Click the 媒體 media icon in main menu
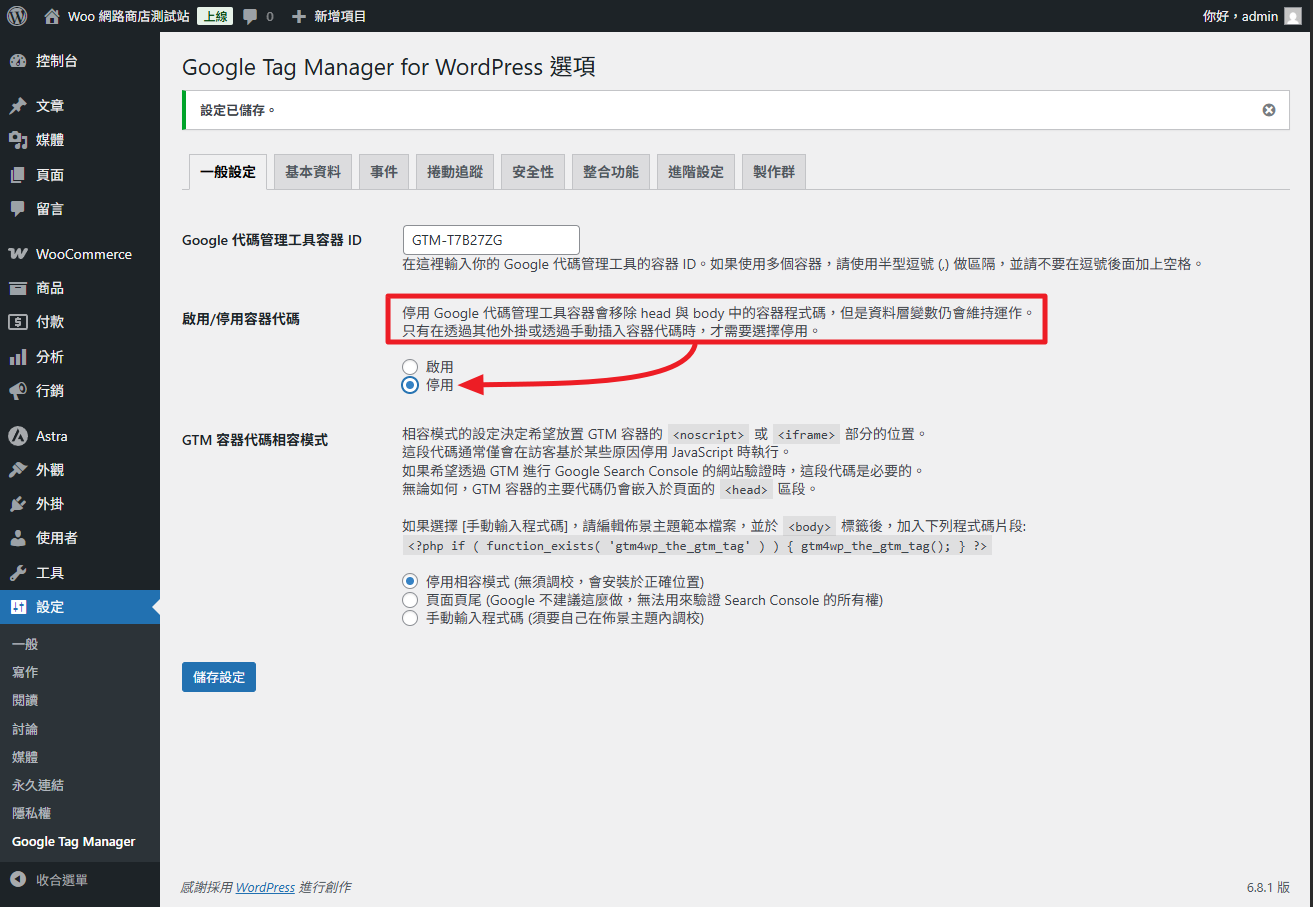Image resolution: width=1313 pixels, height=907 pixels. (x=18, y=140)
